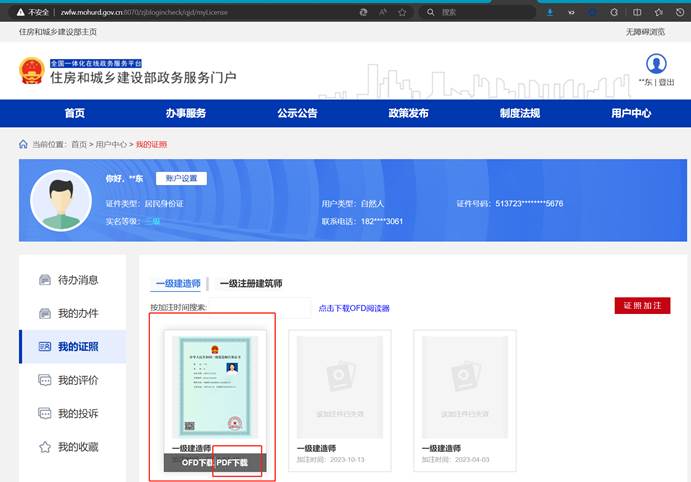
Task: Click the 我的收藏 star icon
Action: 44,447
